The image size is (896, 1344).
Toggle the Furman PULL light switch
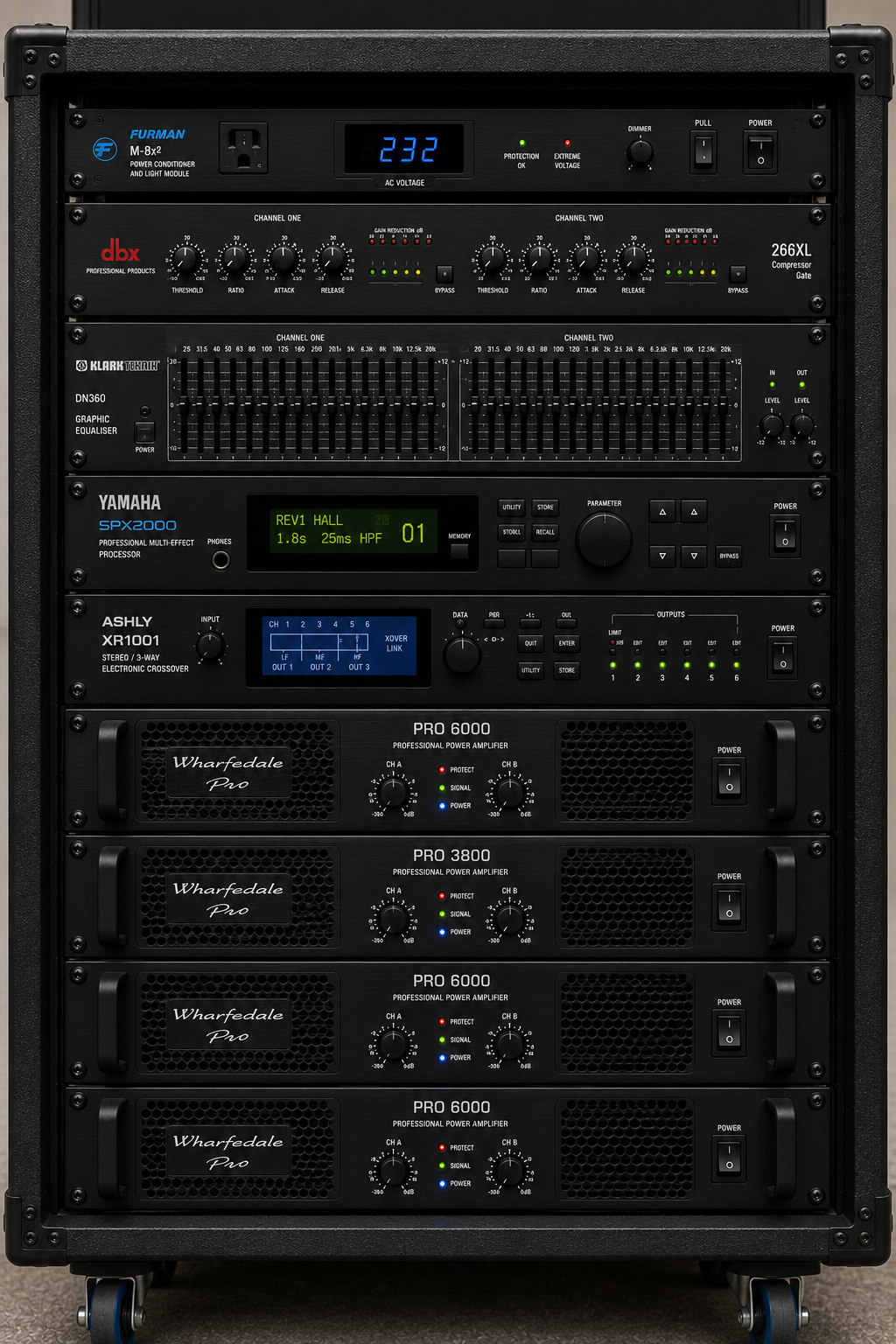tap(703, 151)
